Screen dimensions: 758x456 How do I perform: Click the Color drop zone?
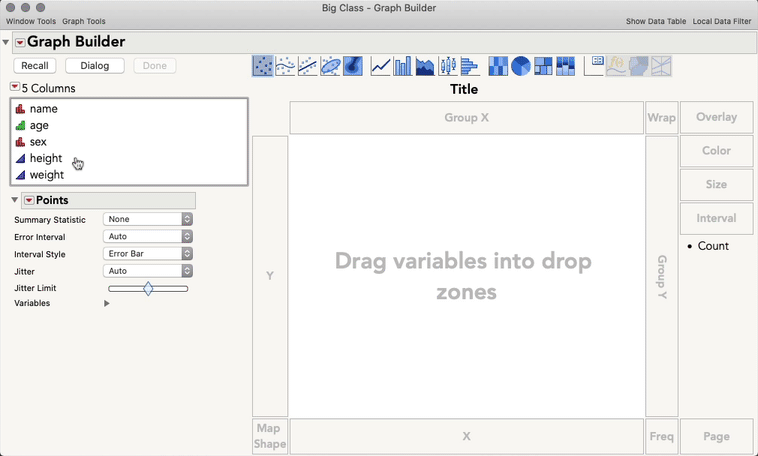[x=716, y=150]
